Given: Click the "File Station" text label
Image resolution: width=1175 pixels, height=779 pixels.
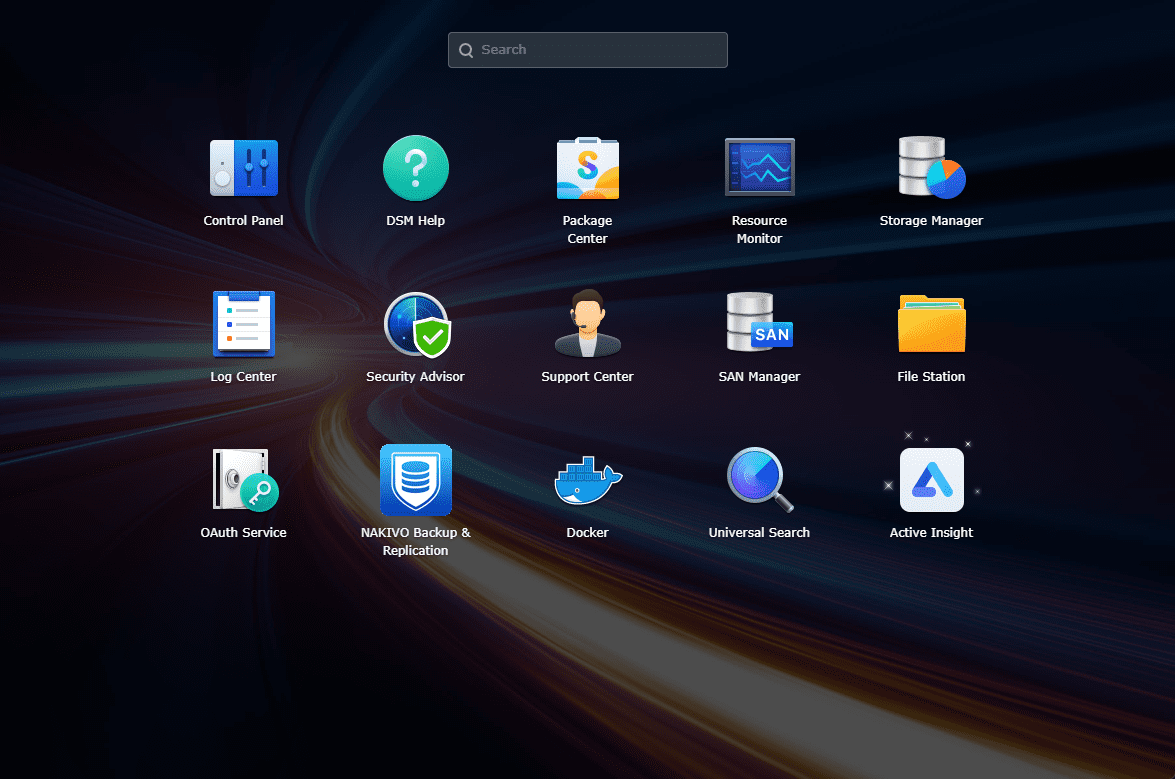Looking at the screenshot, I should pos(931,377).
